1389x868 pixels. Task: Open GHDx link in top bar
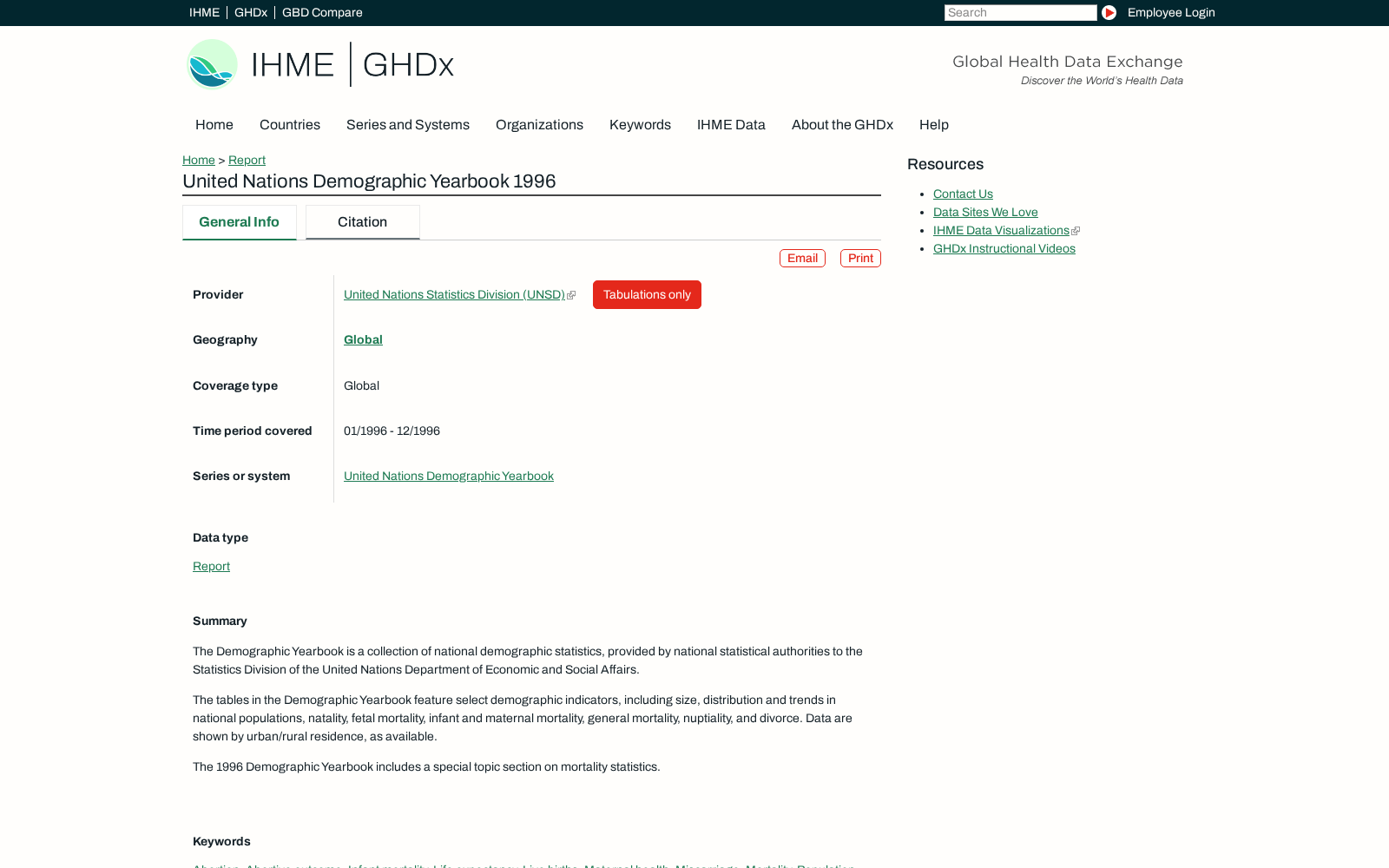pos(251,12)
